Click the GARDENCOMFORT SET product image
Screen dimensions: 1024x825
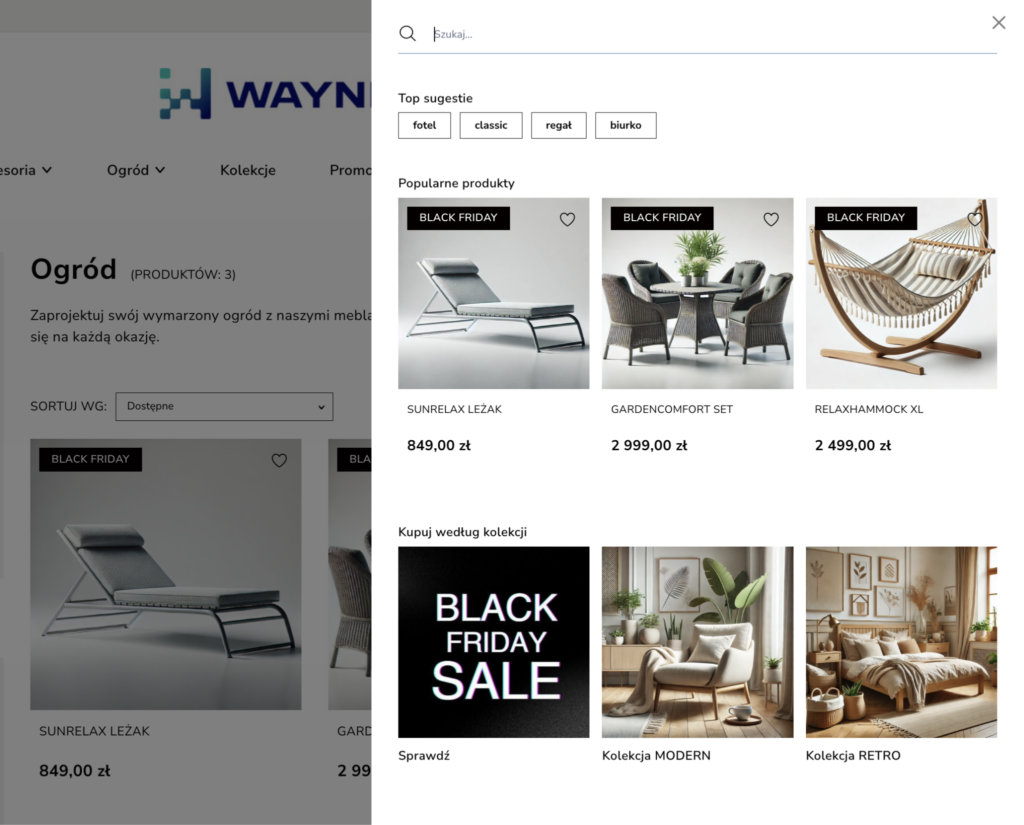697,293
